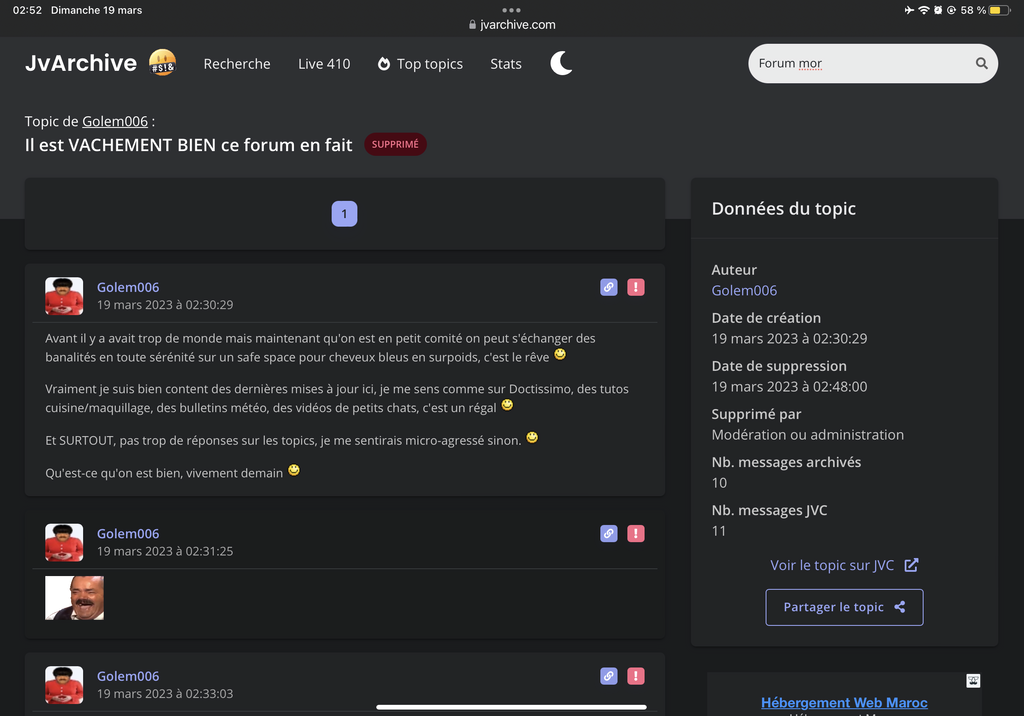Report the first message with red alert icon
1024x716 pixels.
635,287
